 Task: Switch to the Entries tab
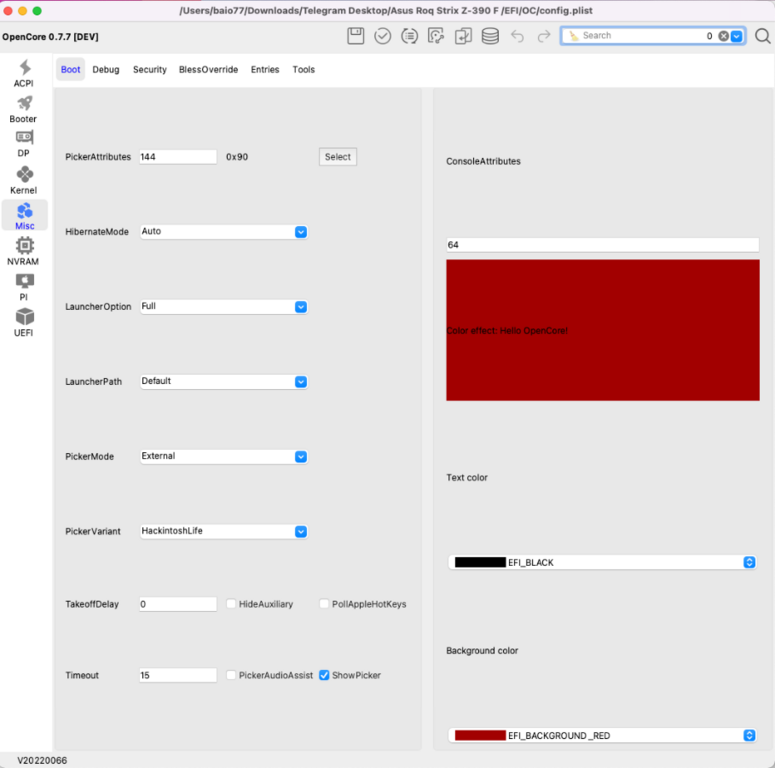(265, 70)
